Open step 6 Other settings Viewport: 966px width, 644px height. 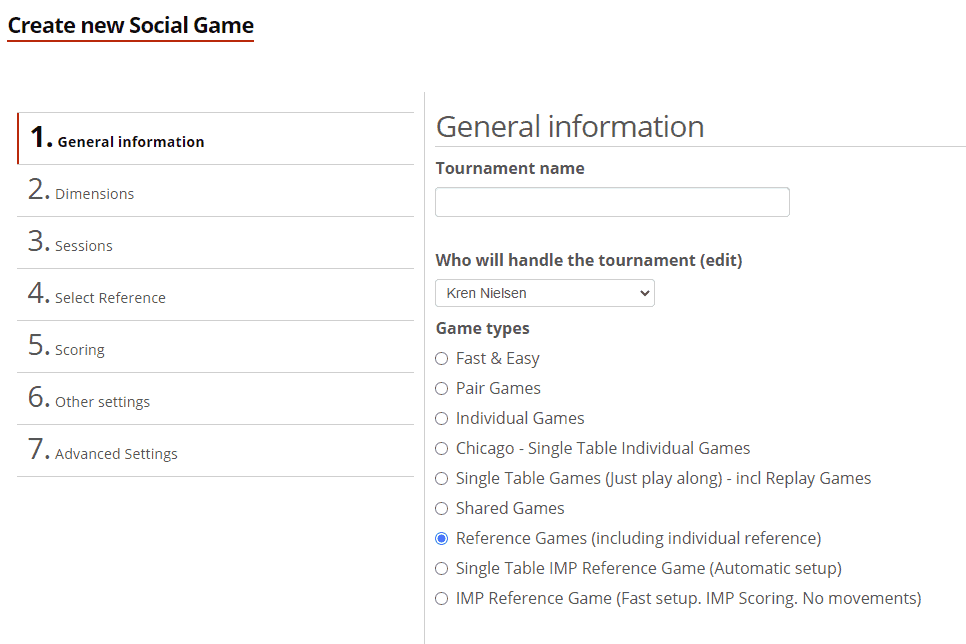[102, 401]
